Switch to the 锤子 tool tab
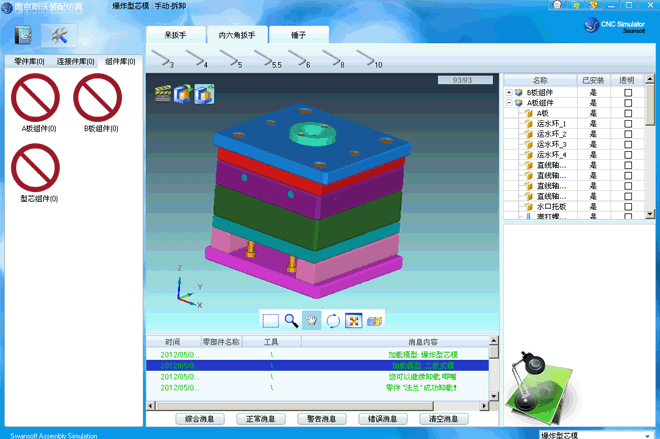 pos(298,35)
